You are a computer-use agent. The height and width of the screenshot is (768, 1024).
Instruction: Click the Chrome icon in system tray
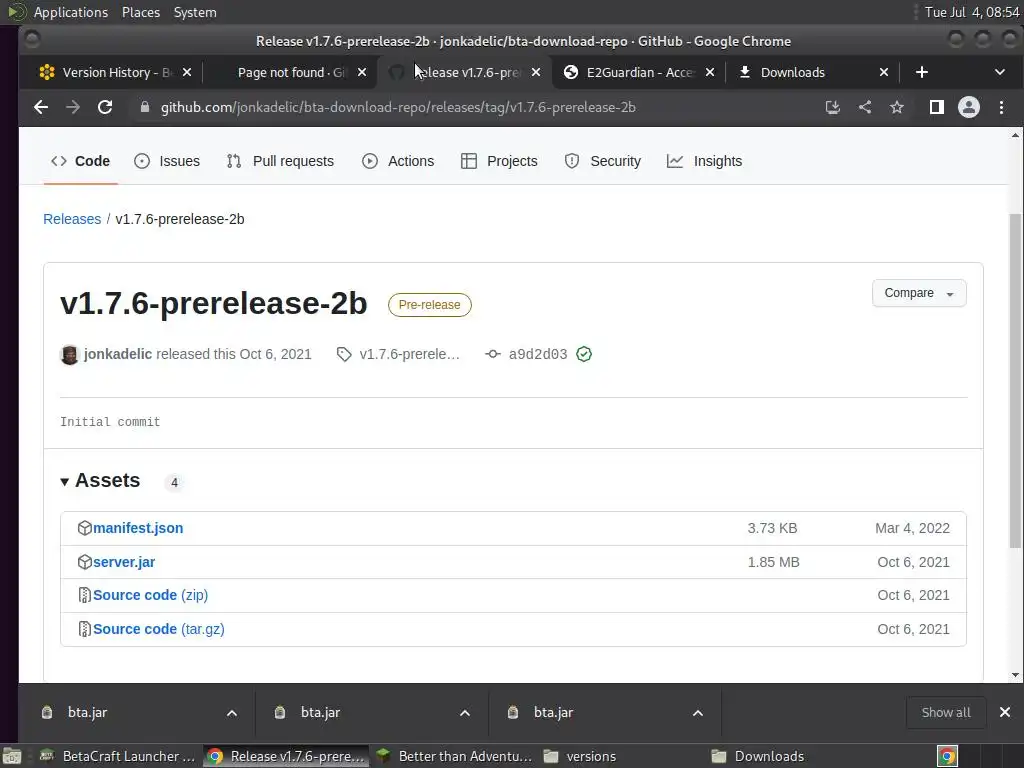pyautogui.click(x=947, y=756)
